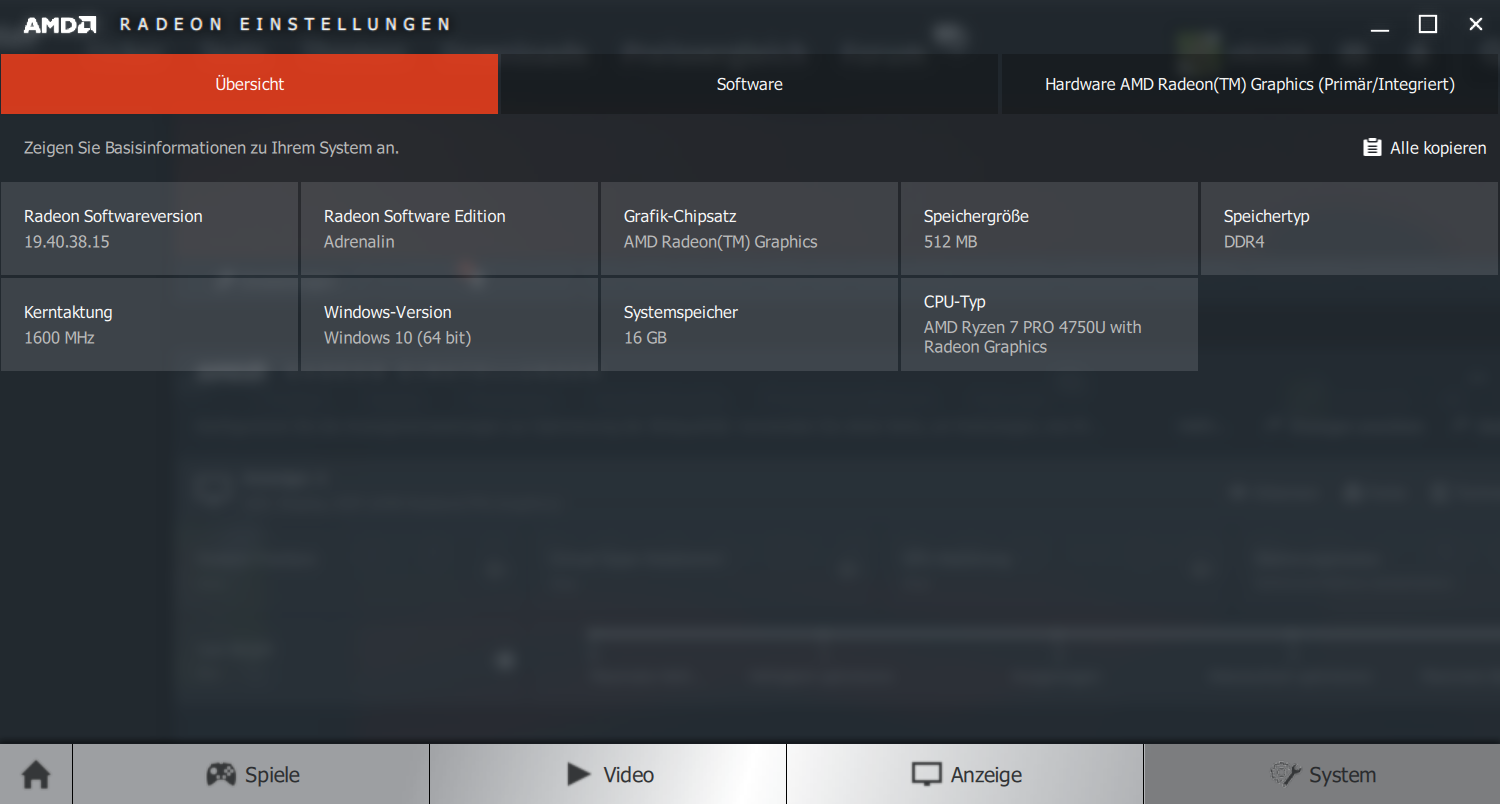Open the Spiele section
Viewport: 1500px width, 804px height.
251,774
